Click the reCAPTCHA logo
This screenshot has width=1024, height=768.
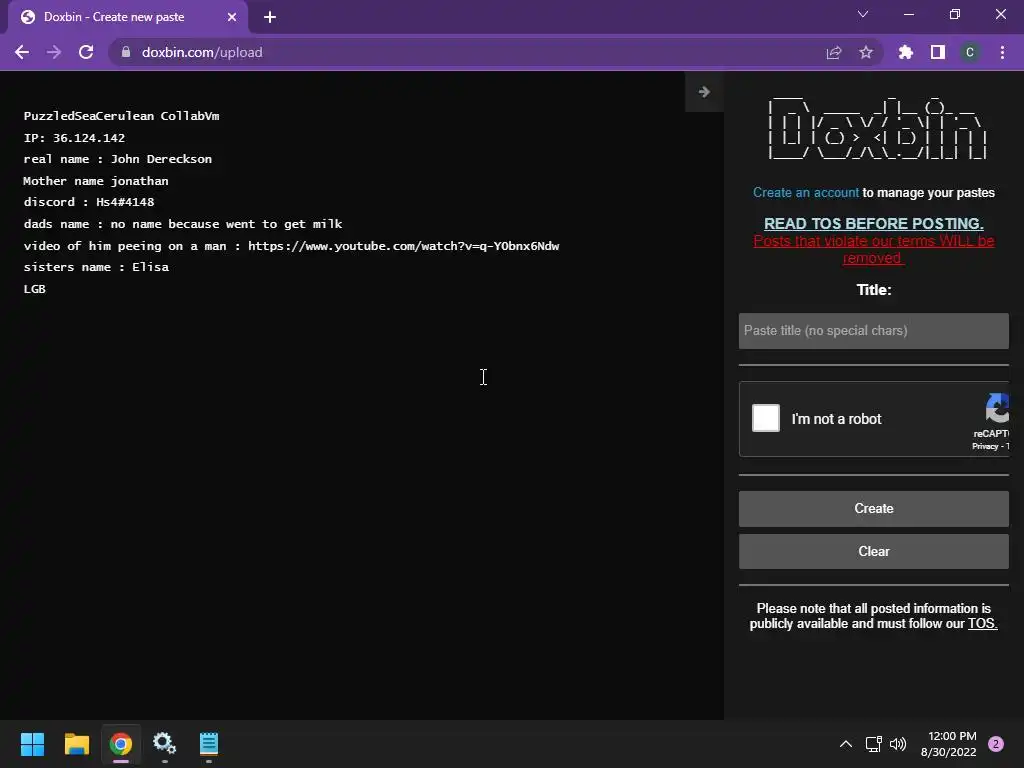(x=997, y=408)
